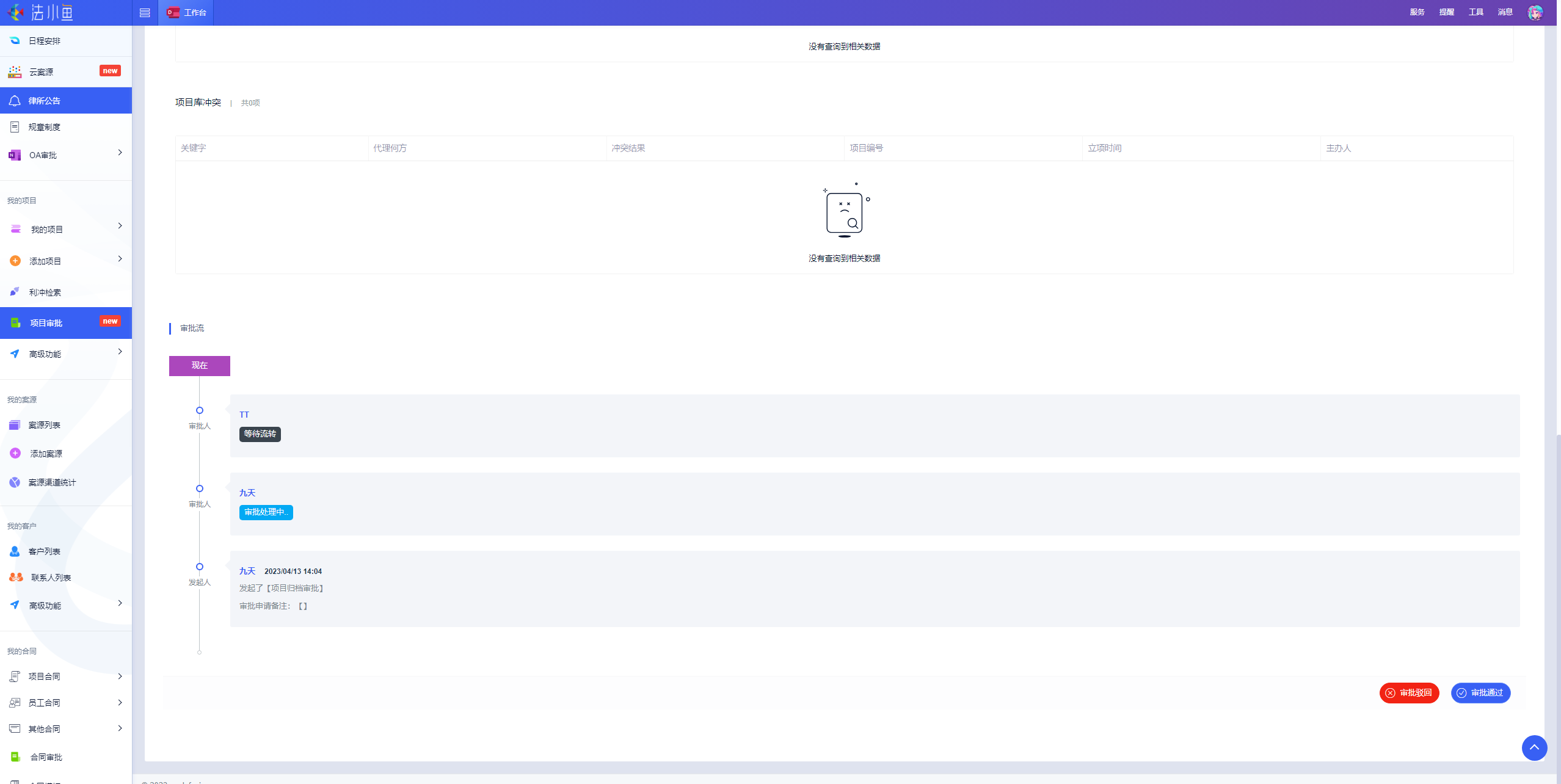Switch to the 工作台 tab

pyautogui.click(x=186, y=13)
